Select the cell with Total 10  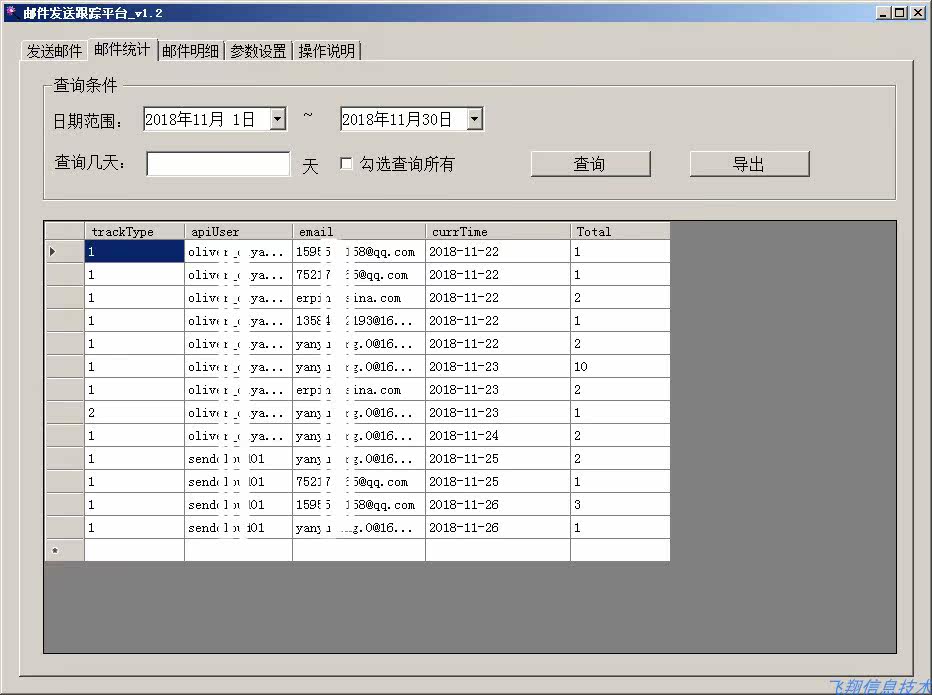[x=620, y=367]
